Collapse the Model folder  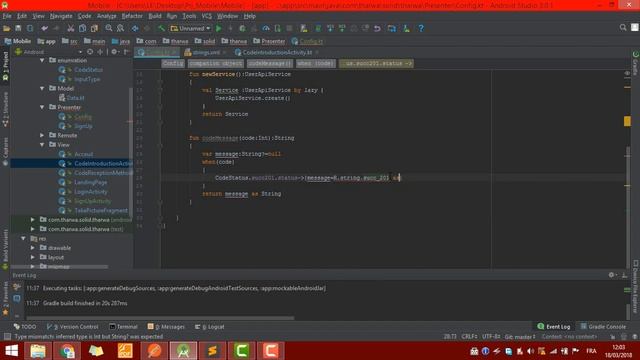point(42,88)
